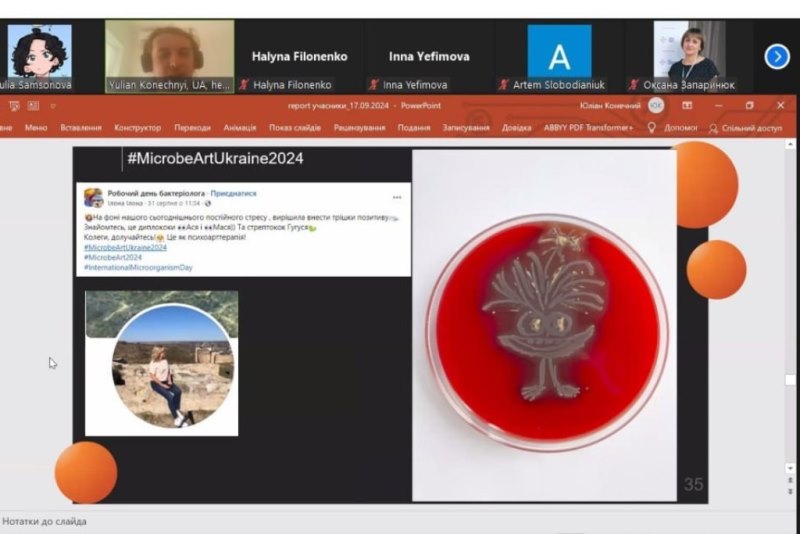Click the lightbulb Tell Me icon
800x534 pixels.
[x=652, y=128]
